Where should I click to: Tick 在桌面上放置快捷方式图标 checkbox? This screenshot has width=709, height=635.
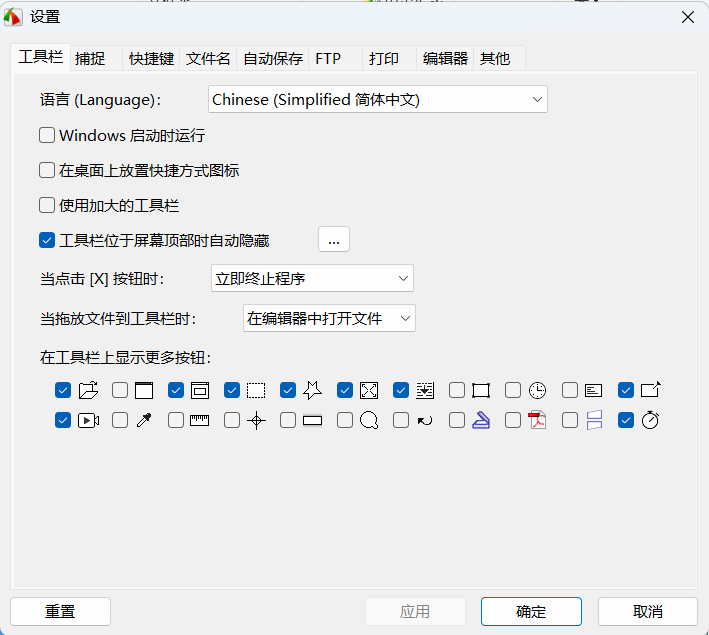pyautogui.click(x=47, y=171)
